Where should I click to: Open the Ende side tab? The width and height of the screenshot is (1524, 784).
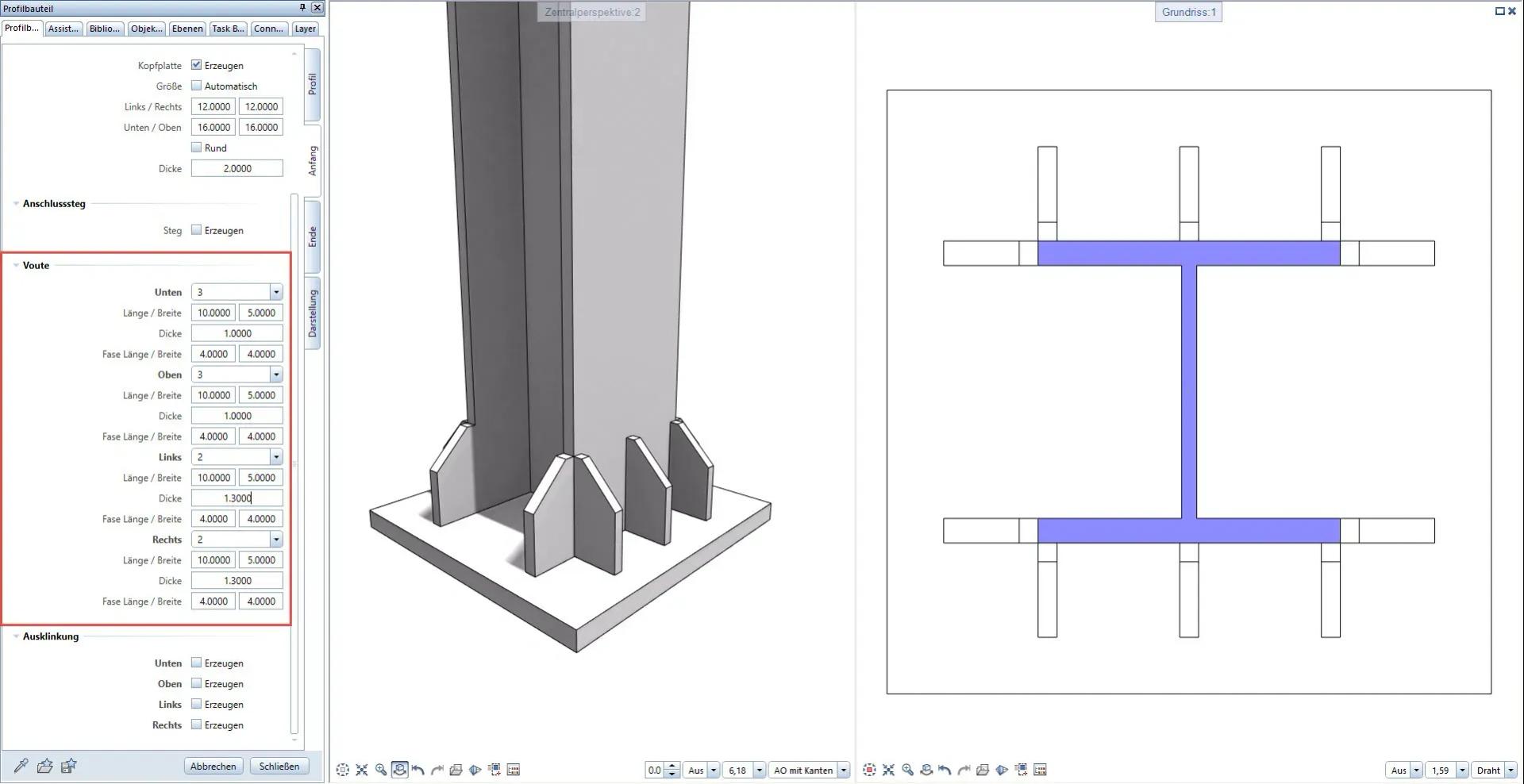(313, 236)
